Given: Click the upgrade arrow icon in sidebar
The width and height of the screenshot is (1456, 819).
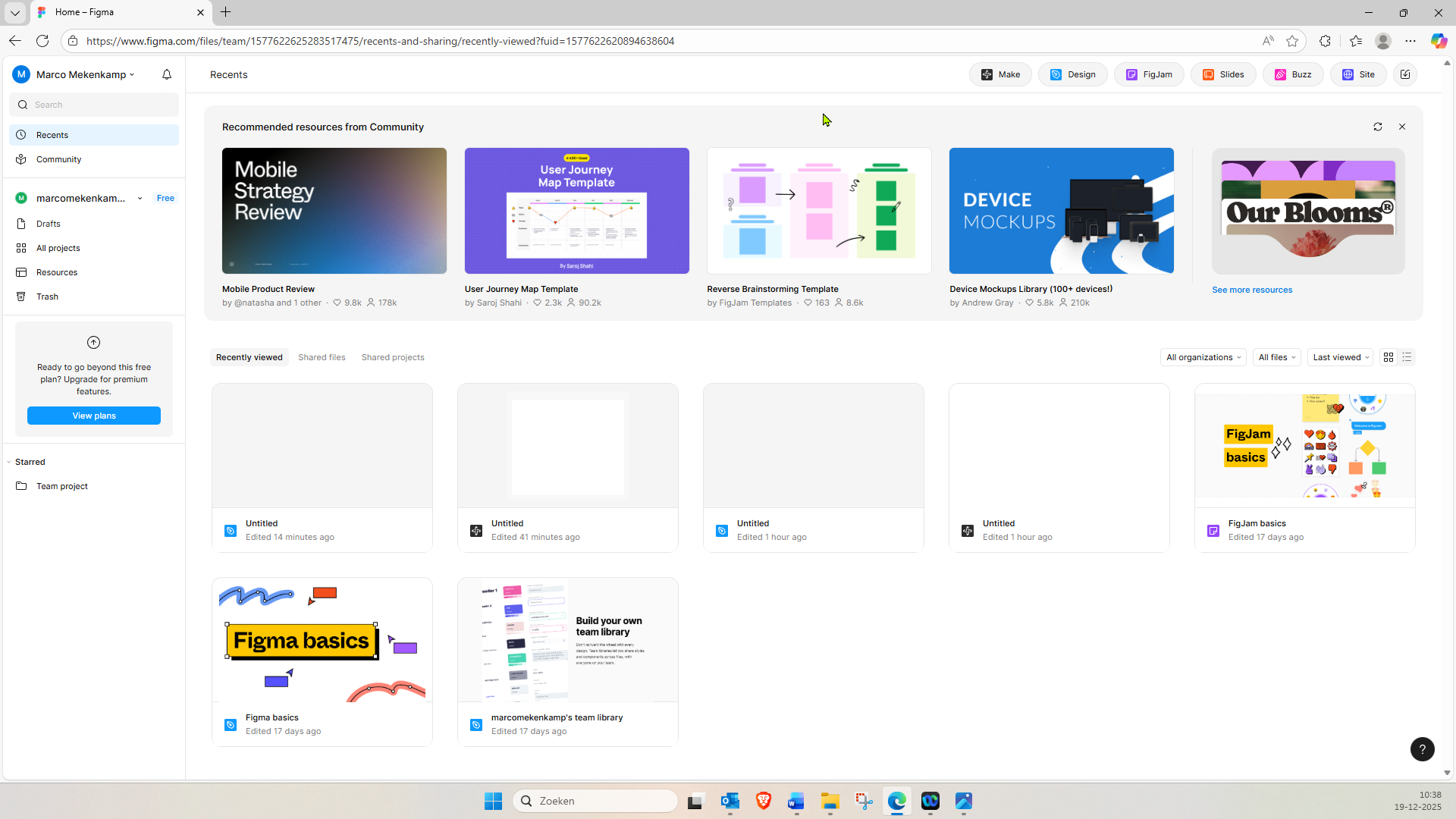Looking at the screenshot, I should (94, 343).
